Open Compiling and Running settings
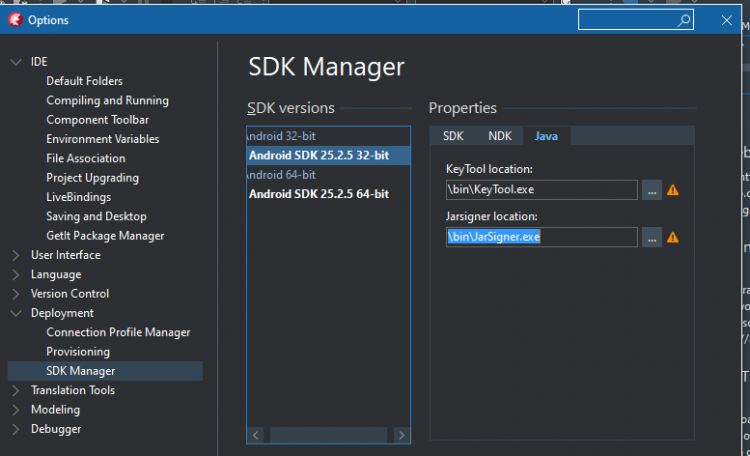Screen dimensions: 750x456 click(107, 100)
